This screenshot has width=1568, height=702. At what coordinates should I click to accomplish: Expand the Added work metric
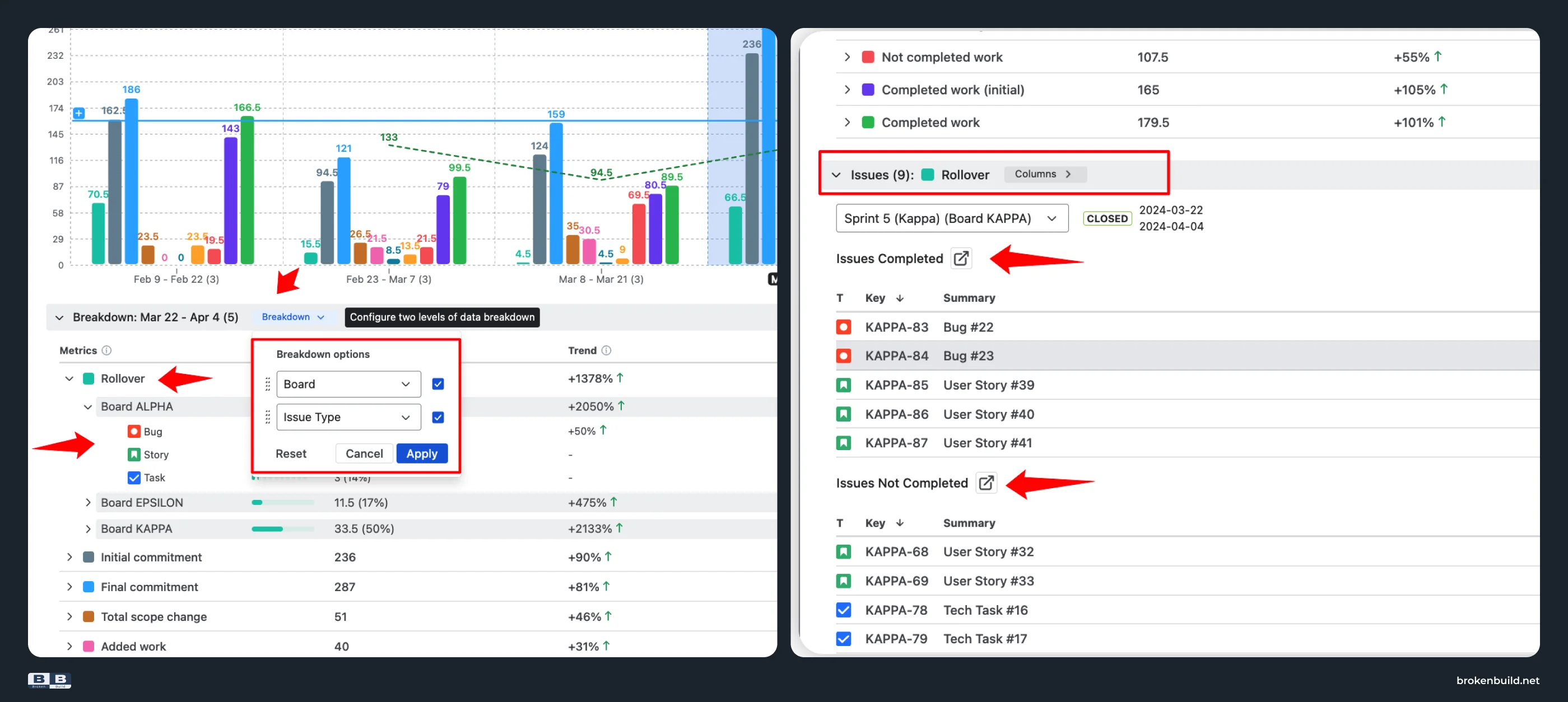[69, 646]
